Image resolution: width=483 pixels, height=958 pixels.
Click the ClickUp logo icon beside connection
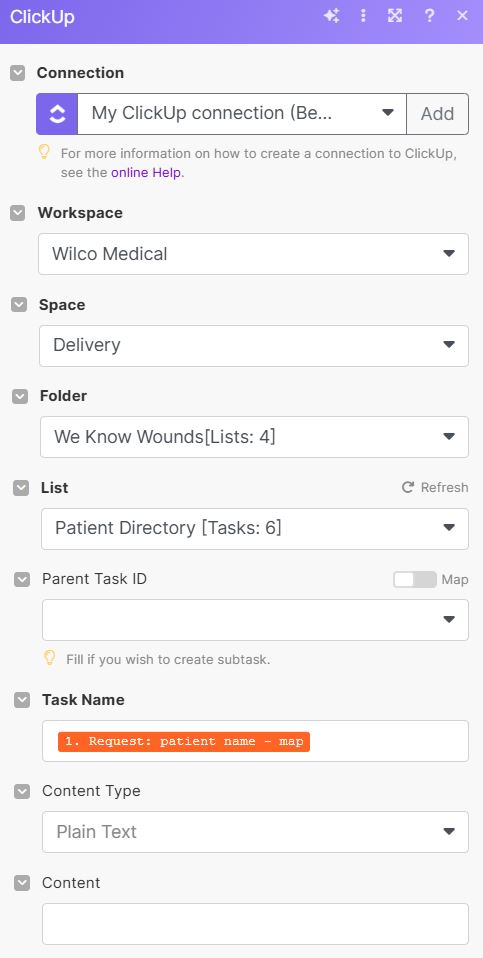tap(57, 114)
